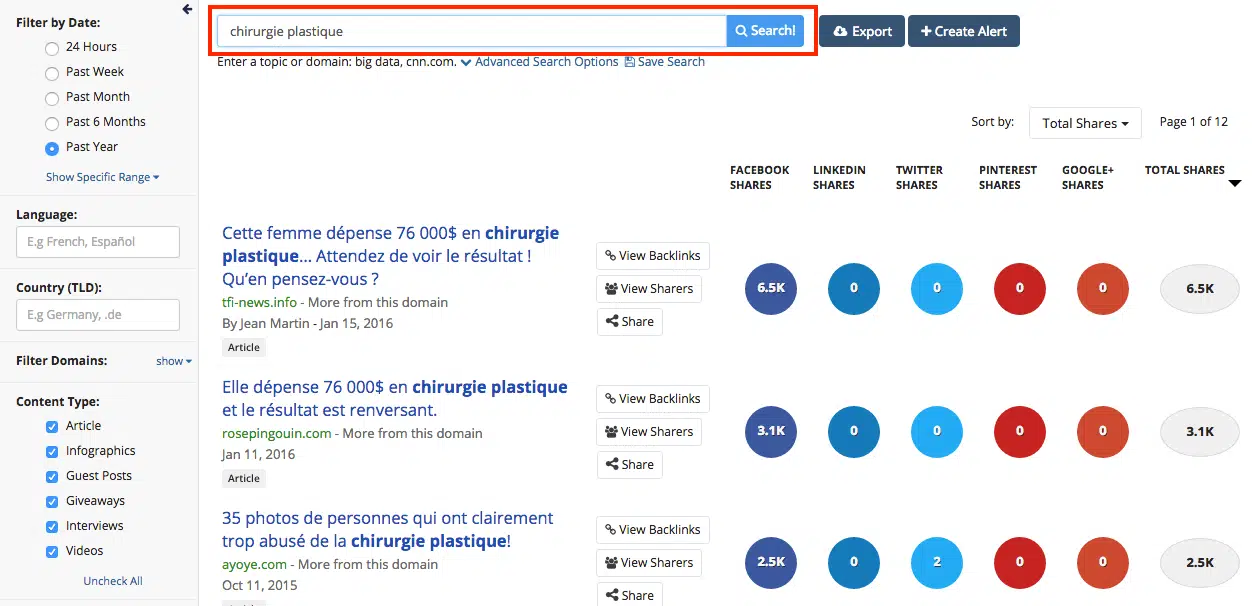Viewport: 1257px width, 606px height.
Task: Click the Export cloud download button
Action: tap(861, 31)
